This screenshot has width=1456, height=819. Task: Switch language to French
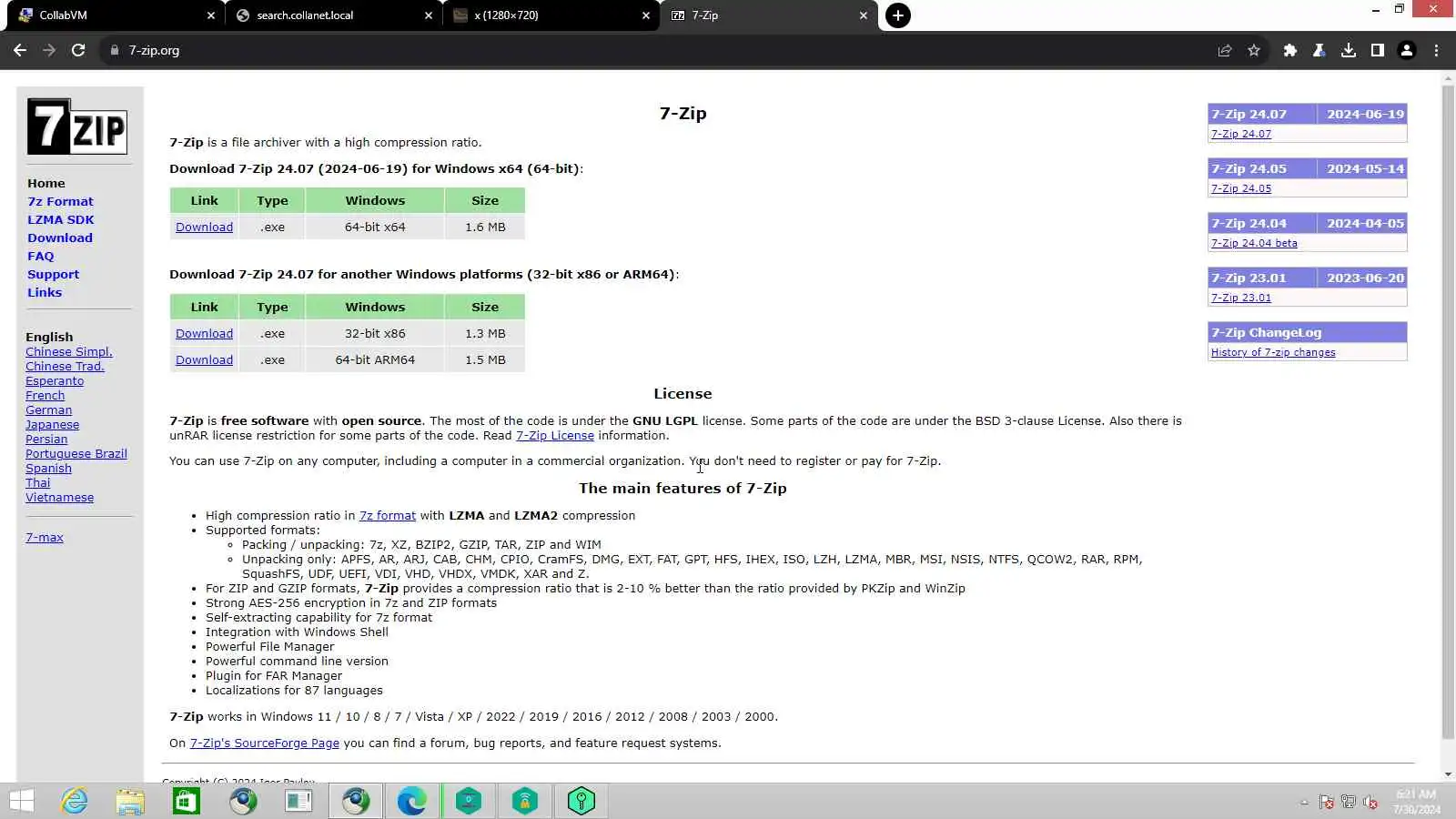[x=45, y=396]
